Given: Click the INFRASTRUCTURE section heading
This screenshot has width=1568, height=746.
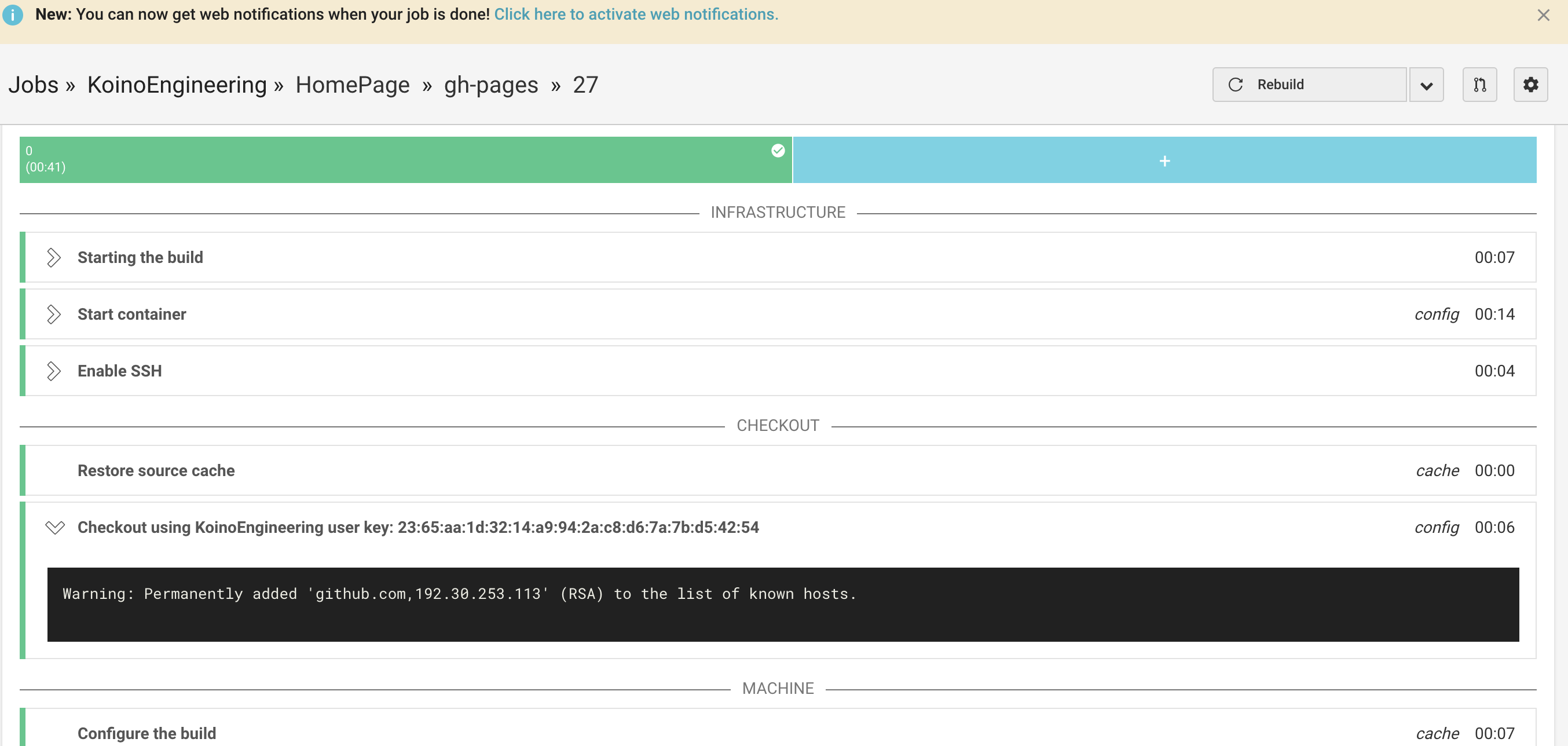Looking at the screenshot, I should pyautogui.click(x=778, y=213).
